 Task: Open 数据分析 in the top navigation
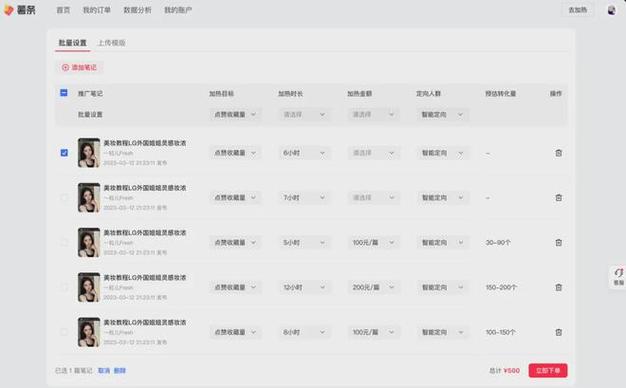pyautogui.click(x=137, y=10)
